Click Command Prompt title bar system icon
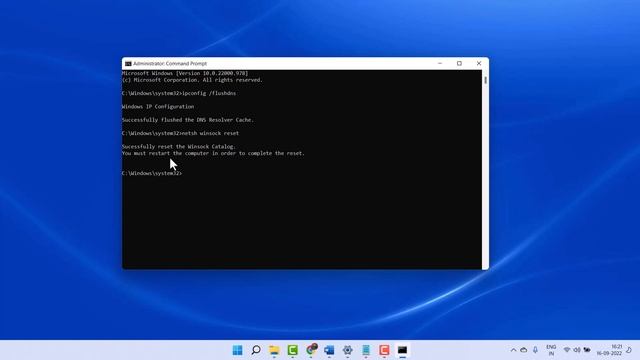The width and height of the screenshot is (640, 360). (128, 64)
